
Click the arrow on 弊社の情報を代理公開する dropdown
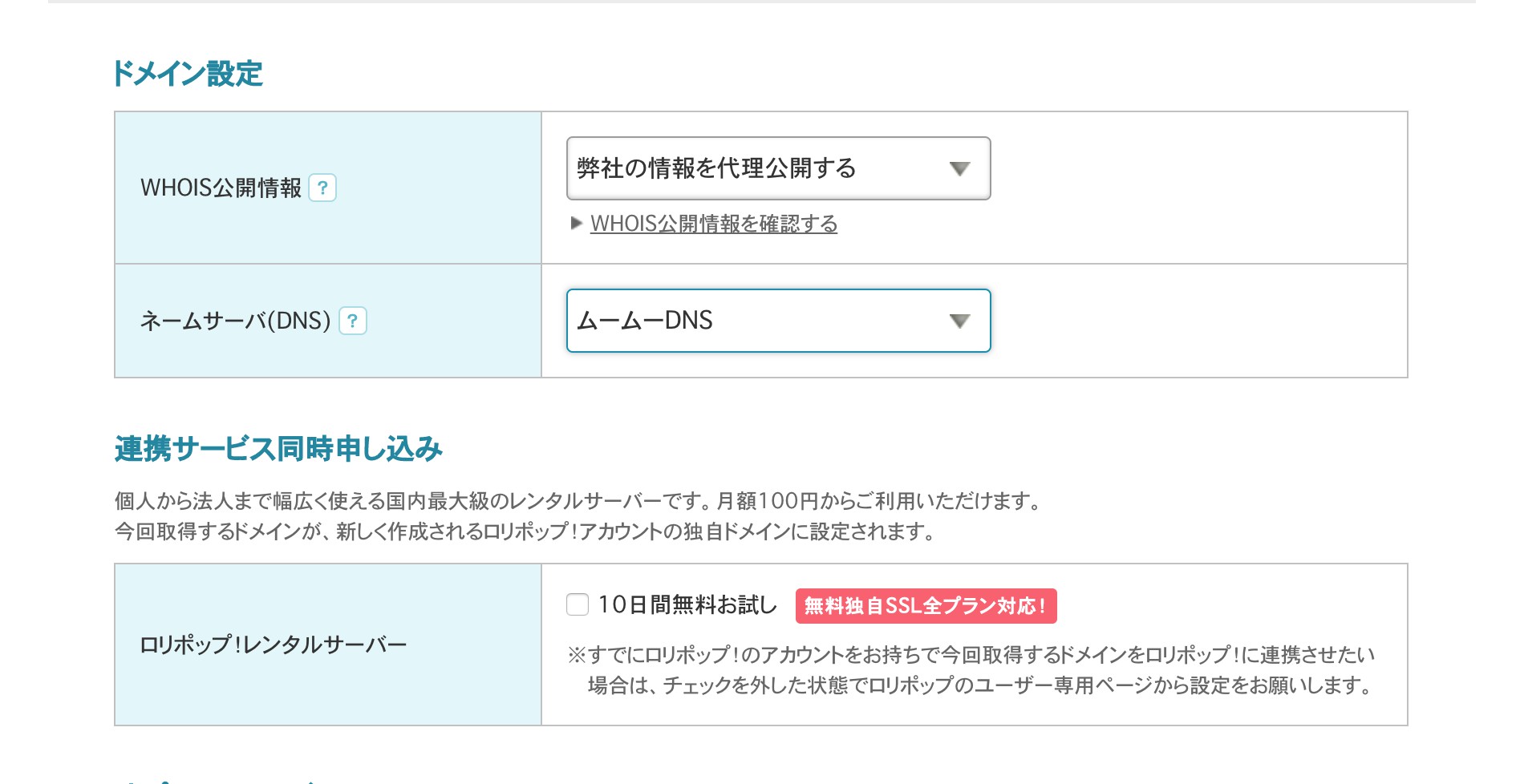point(959,168)
